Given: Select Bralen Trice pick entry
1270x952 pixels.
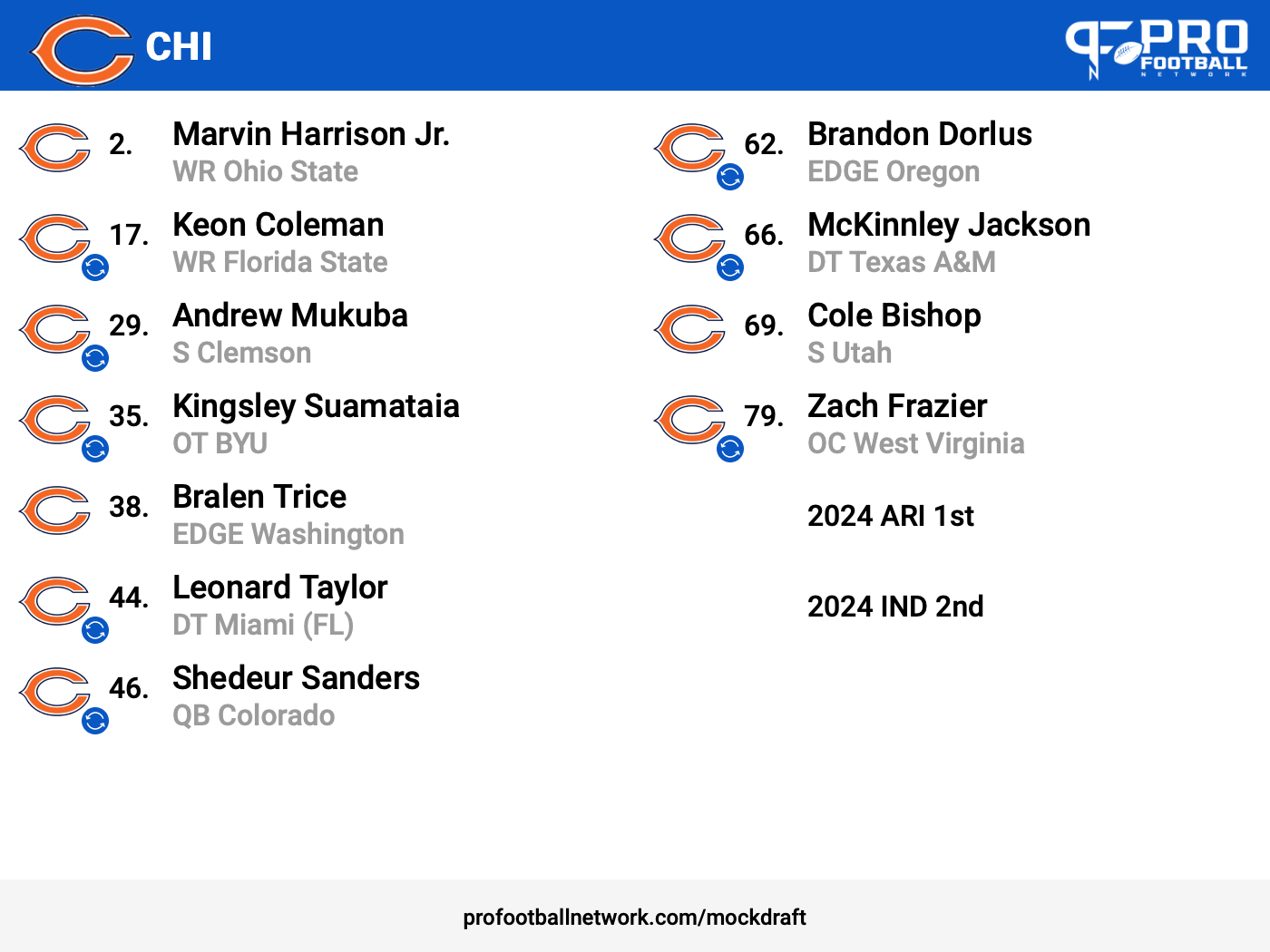Looking at the screenshot, I should 211,515.
